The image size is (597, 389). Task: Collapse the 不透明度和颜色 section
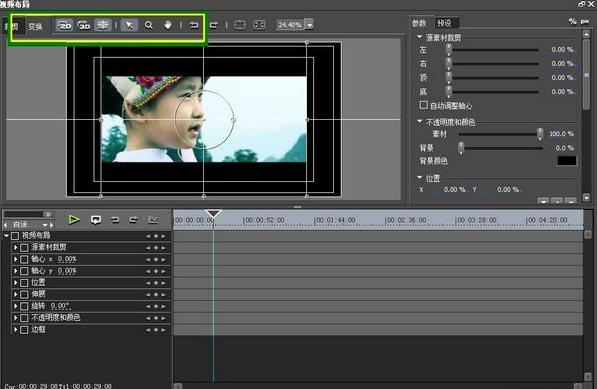pyautogui.click(x=420, y=121)
